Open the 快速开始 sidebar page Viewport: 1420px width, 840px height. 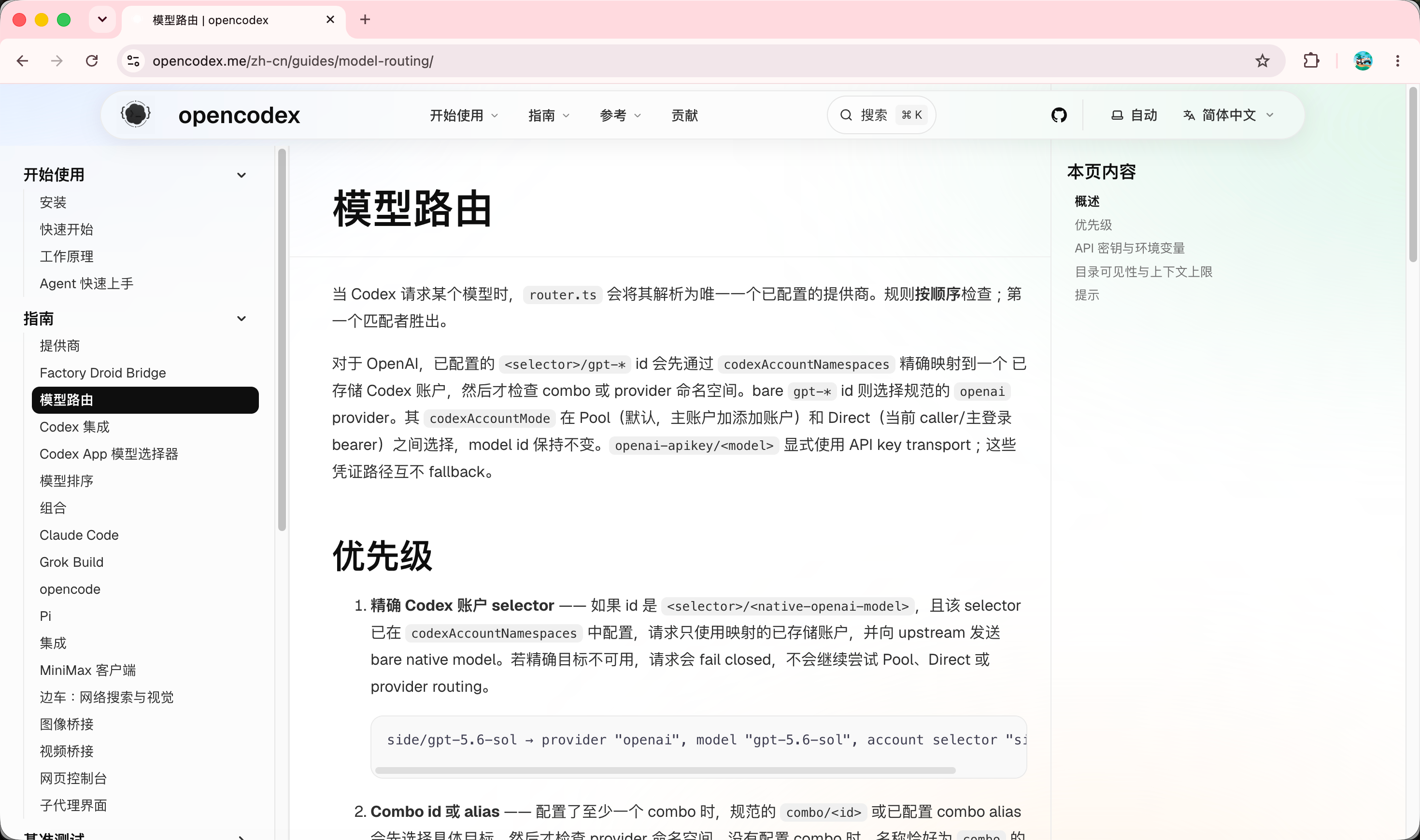pos(66,229)
